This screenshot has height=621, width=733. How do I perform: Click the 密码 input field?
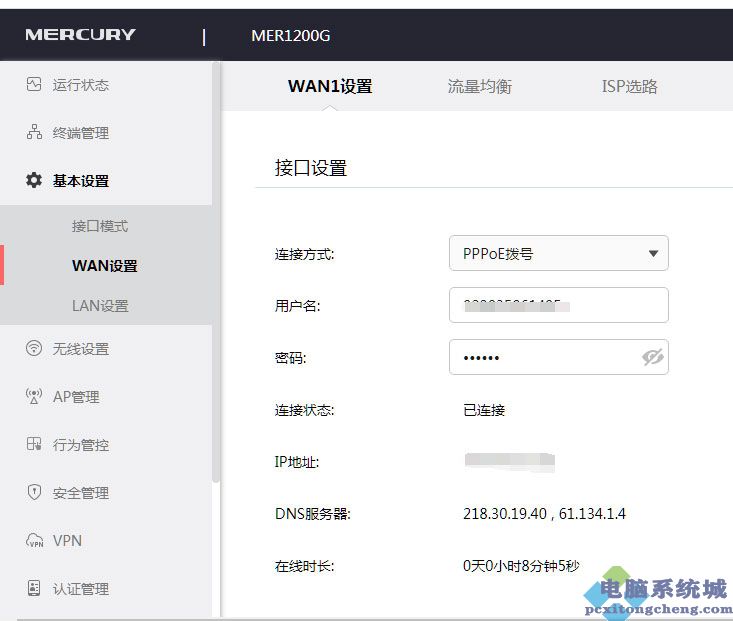tap(559, 357)
